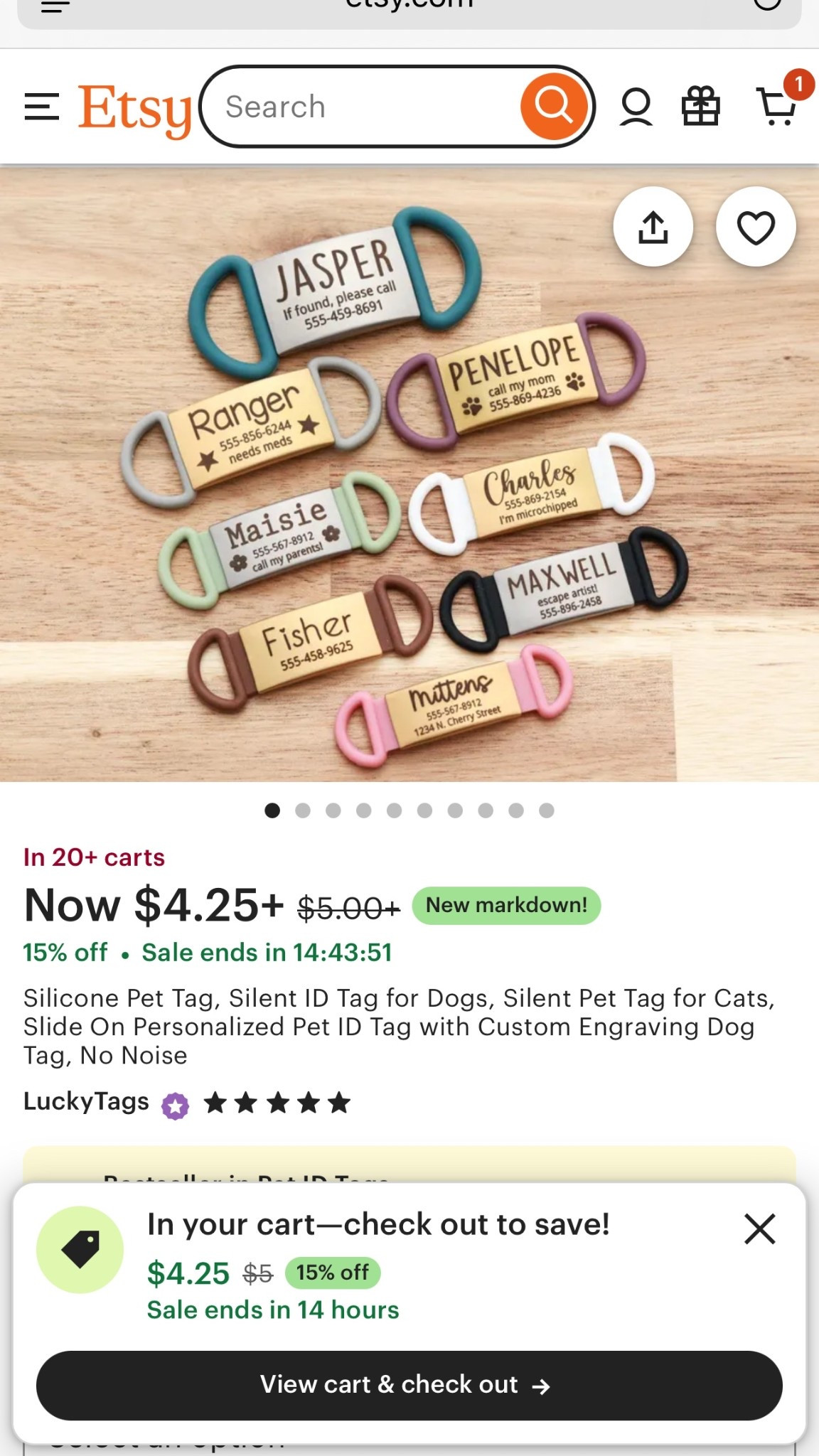Open the account profile icon
The image size is (819, 1456).
click(x=636, y=107)
